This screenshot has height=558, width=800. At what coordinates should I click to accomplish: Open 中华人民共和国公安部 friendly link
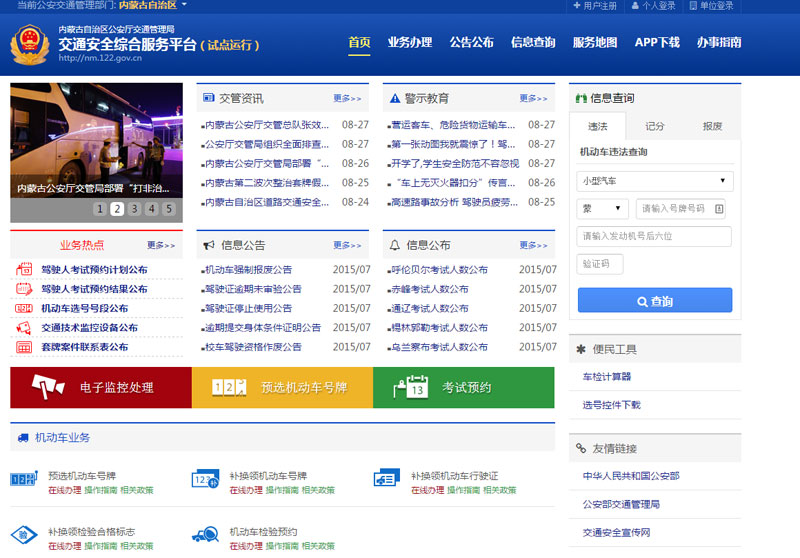(x=631, y=476)
